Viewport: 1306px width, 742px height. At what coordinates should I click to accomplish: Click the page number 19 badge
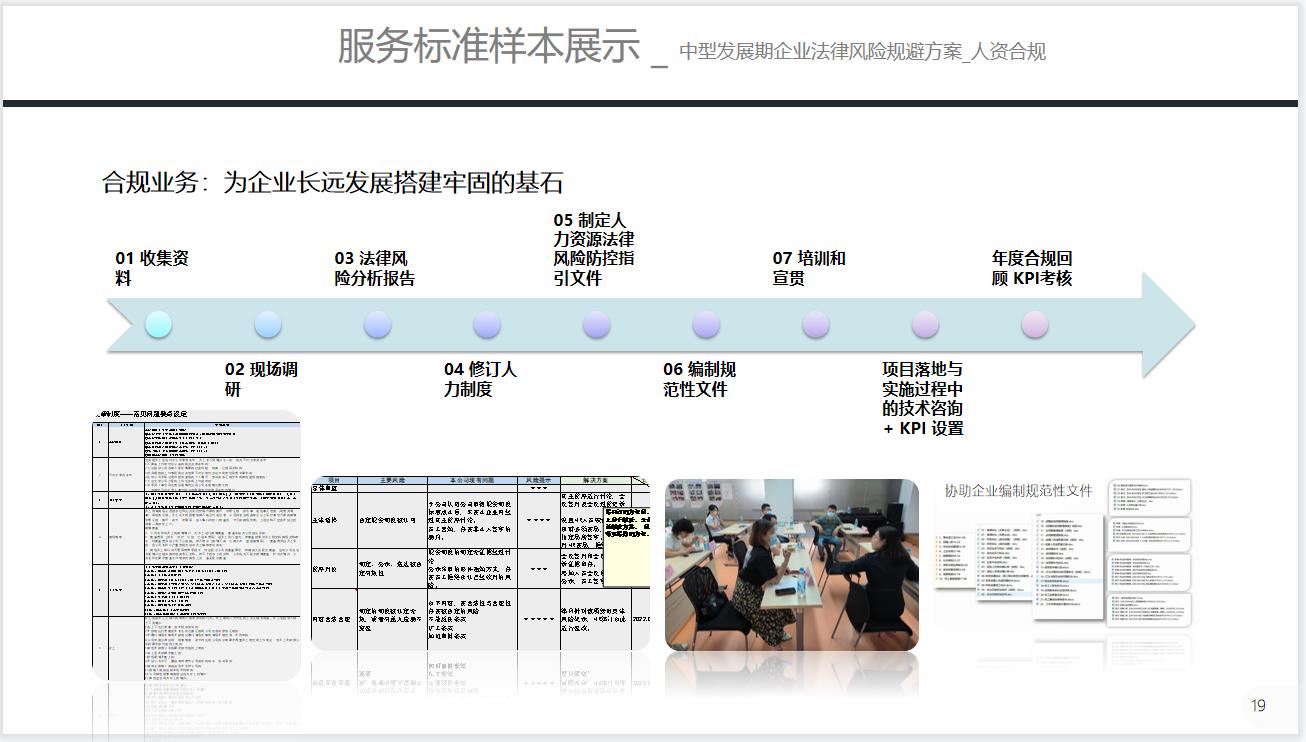coord(1258,705)
